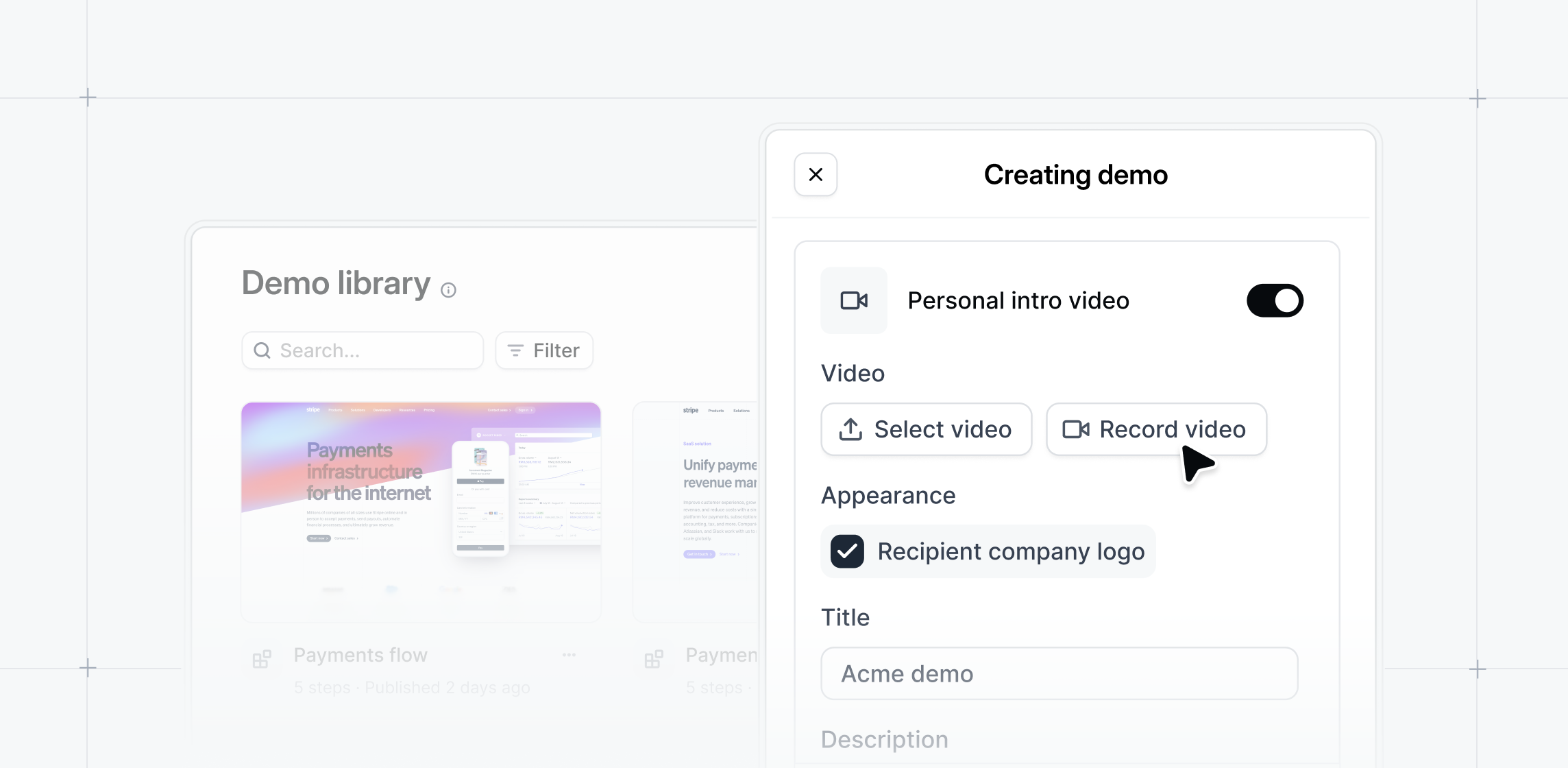Screen dimensions: 1568x768
Task: Click the Select video button
Action: point(926,429)
